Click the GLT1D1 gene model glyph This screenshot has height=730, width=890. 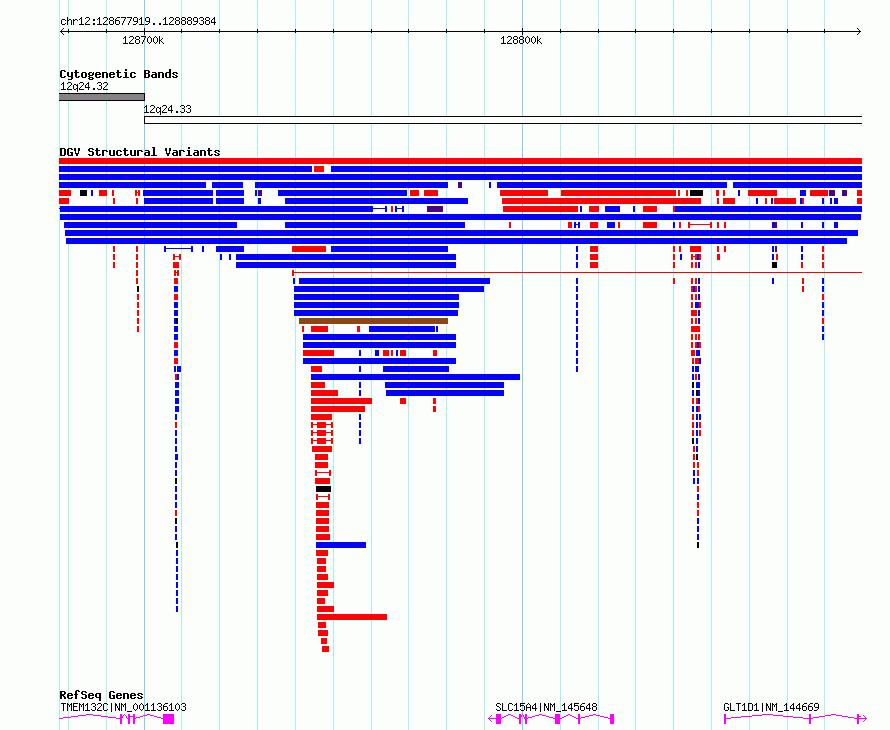click(x=795, y=719)
